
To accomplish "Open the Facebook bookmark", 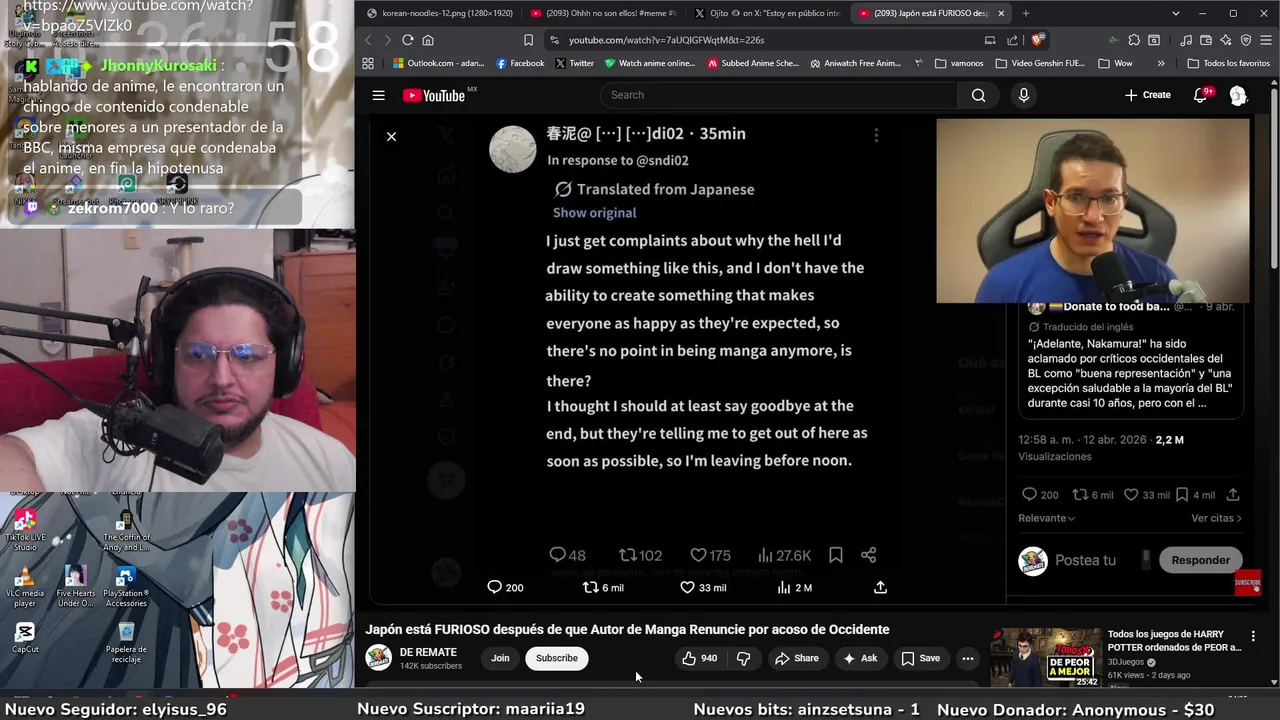I will point(520,63).
